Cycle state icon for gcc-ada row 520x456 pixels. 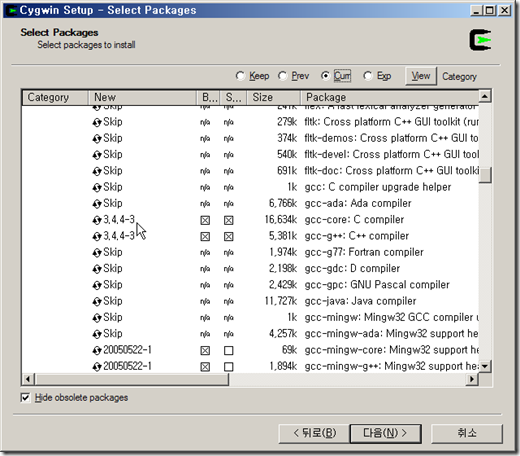click(x=97, y=204)
